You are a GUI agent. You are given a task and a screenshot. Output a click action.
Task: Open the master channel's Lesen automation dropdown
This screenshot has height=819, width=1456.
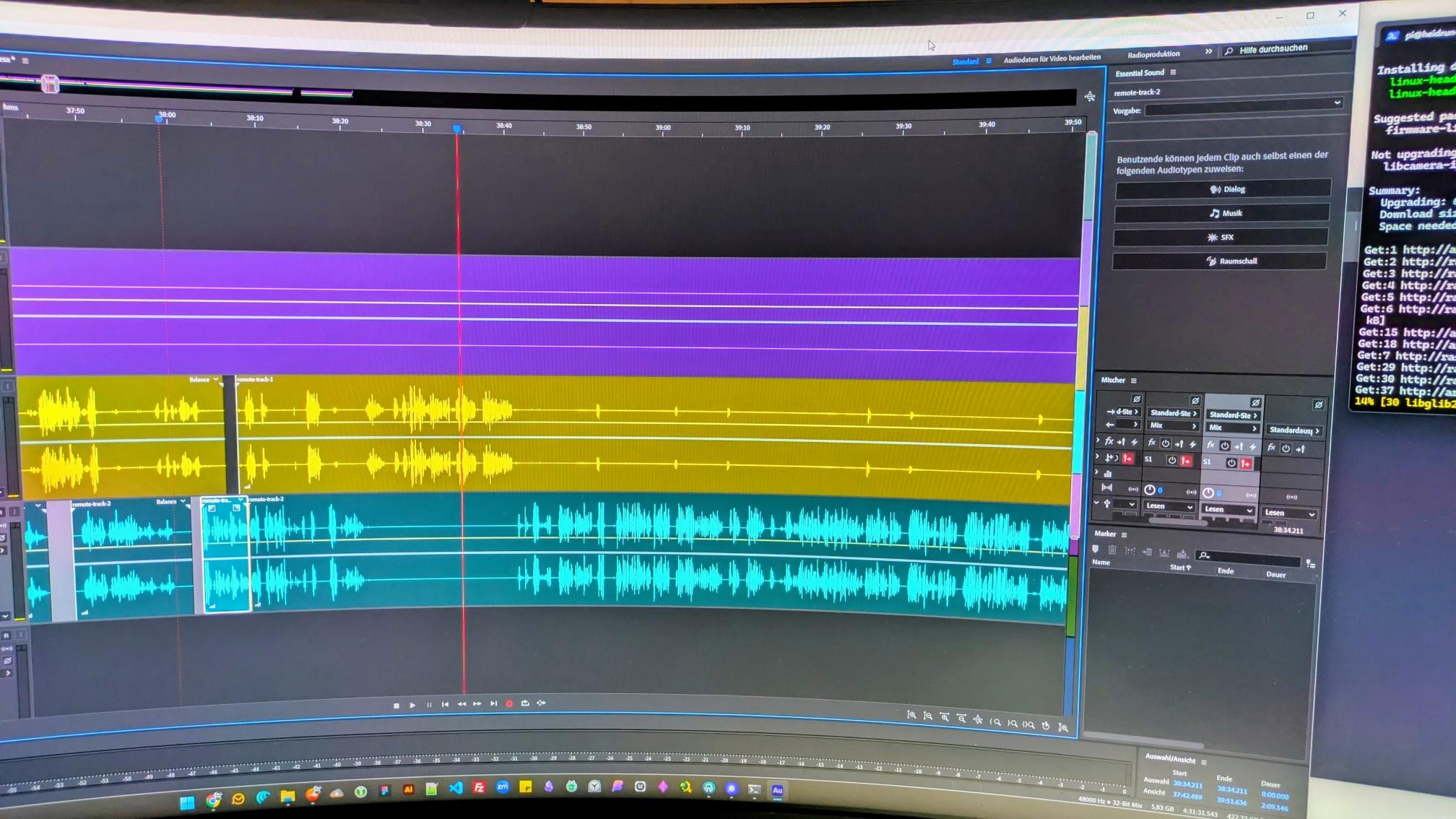click(1289, 513)
